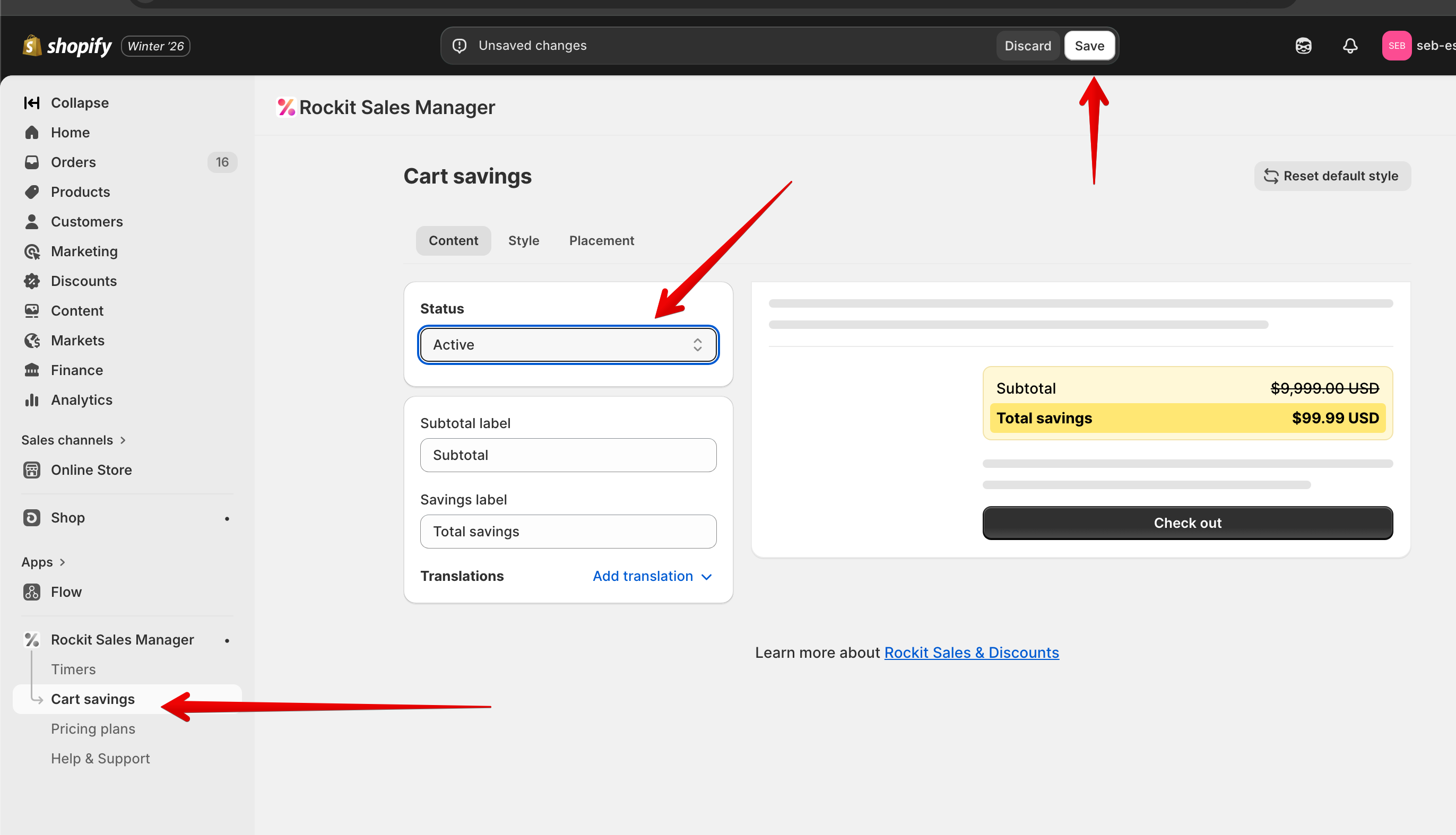
Task: Go to Analytics in the sidebar
Action: (81, 399)
